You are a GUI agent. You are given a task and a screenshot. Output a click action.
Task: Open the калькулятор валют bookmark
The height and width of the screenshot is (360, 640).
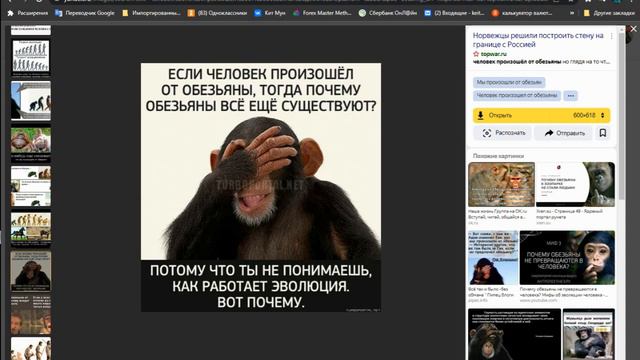pyautogui.click(x=522, y=13)
